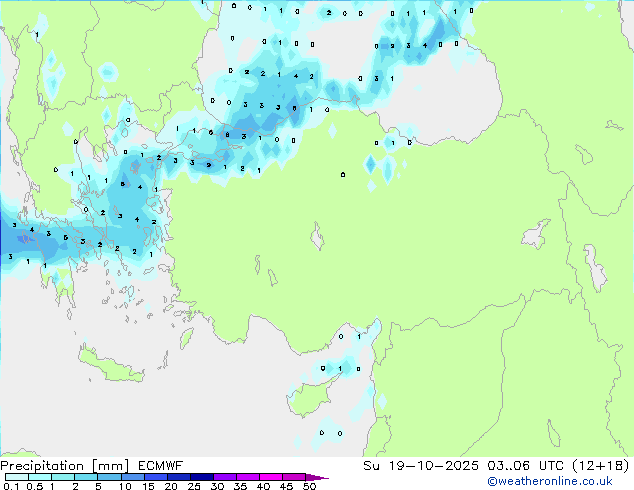The image size is (634, 490).
Task: Click the 'Precipitation [mm]' title text
Action: 65,466
